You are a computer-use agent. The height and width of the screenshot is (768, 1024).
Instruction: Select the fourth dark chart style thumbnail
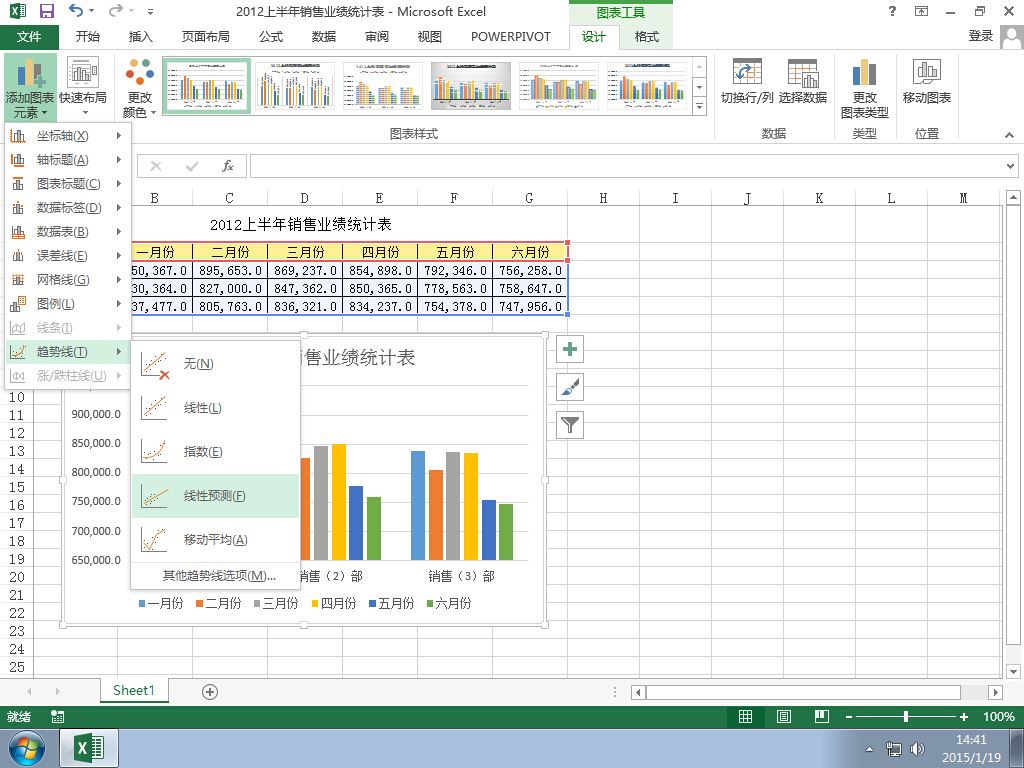click(470, 86)
